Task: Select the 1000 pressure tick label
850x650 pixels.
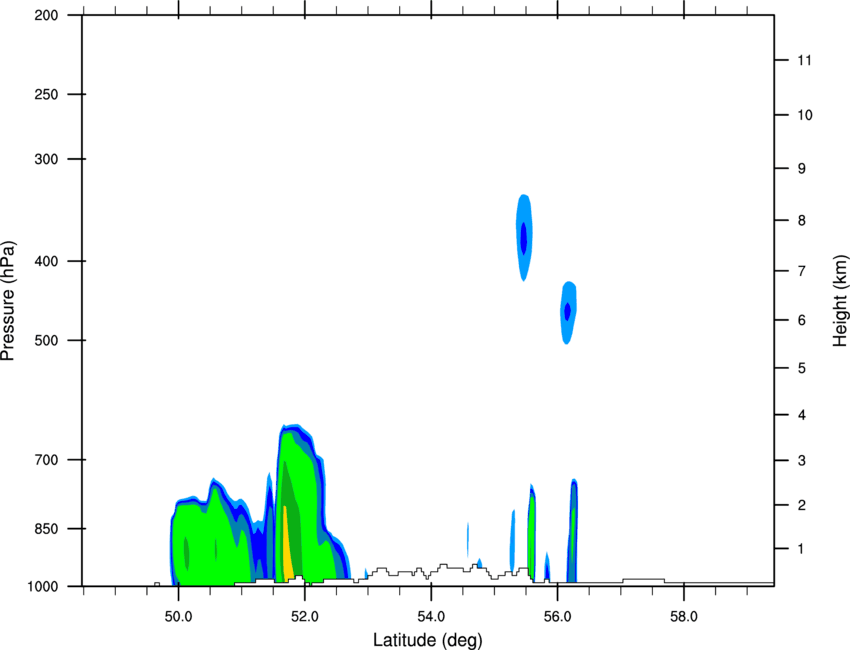Action: click(43, 587)
